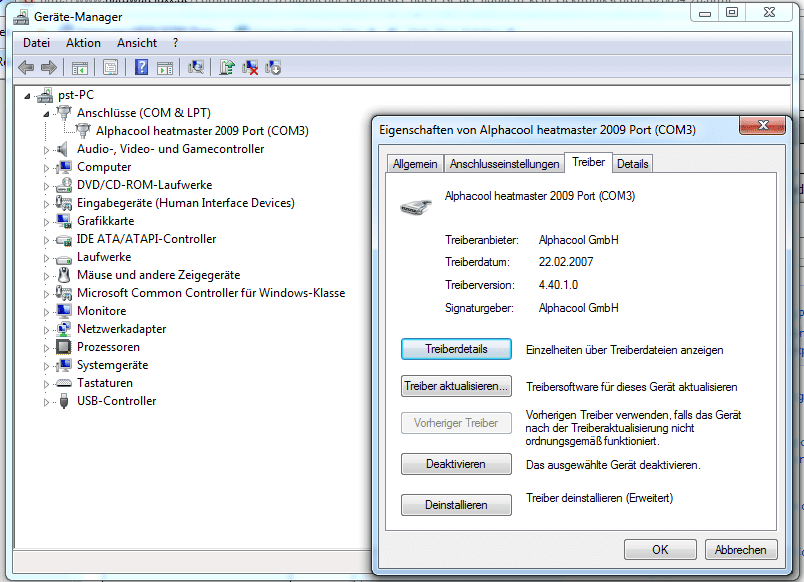Switch to the Allgemein tab
The height and width of the screenshot is (582, 804).
click(x=415, y=164)
